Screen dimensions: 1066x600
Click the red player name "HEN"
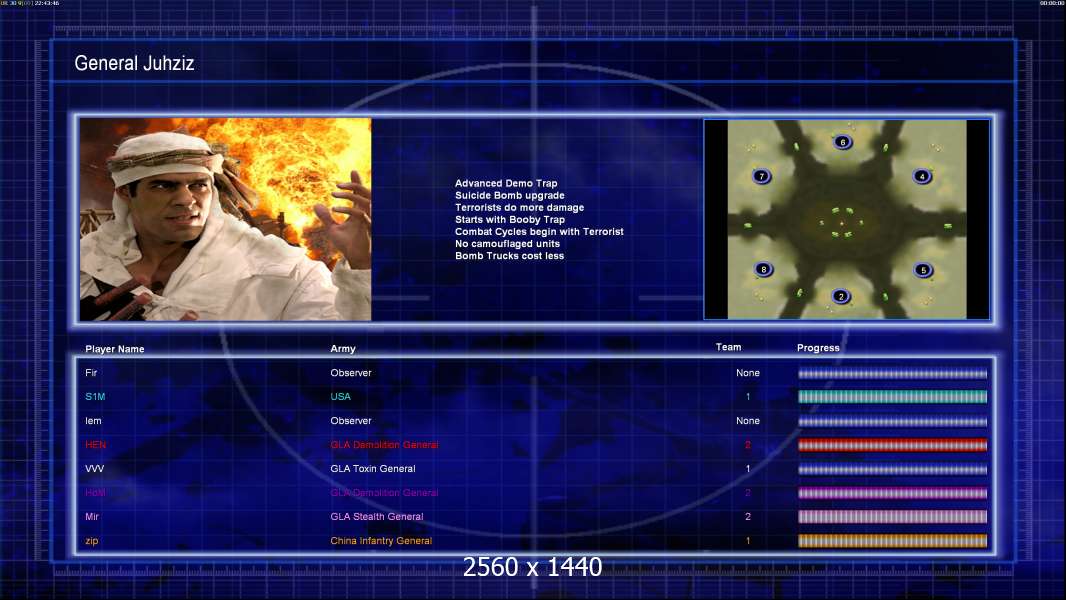96,445
